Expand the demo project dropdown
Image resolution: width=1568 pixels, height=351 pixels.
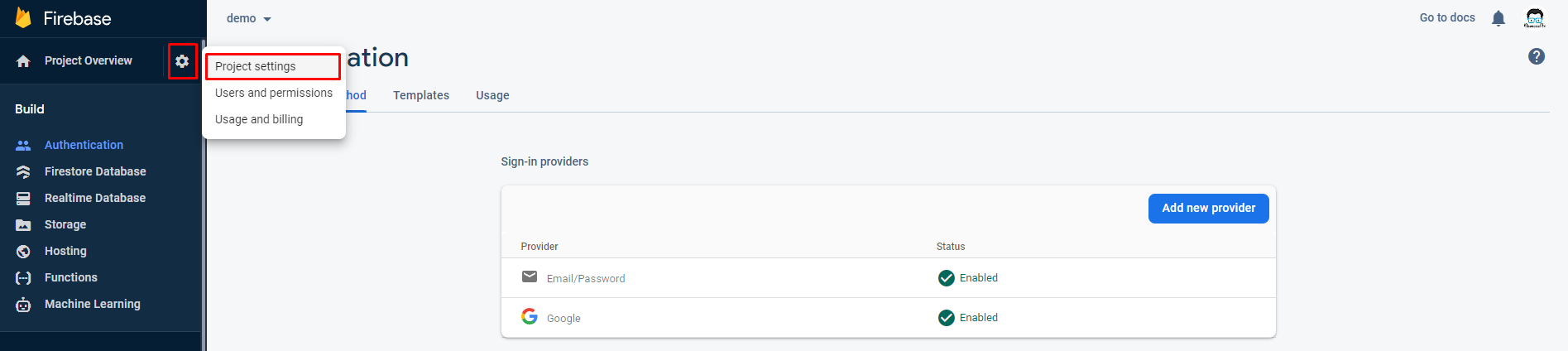pyautogui.click(x=249, y=18)
